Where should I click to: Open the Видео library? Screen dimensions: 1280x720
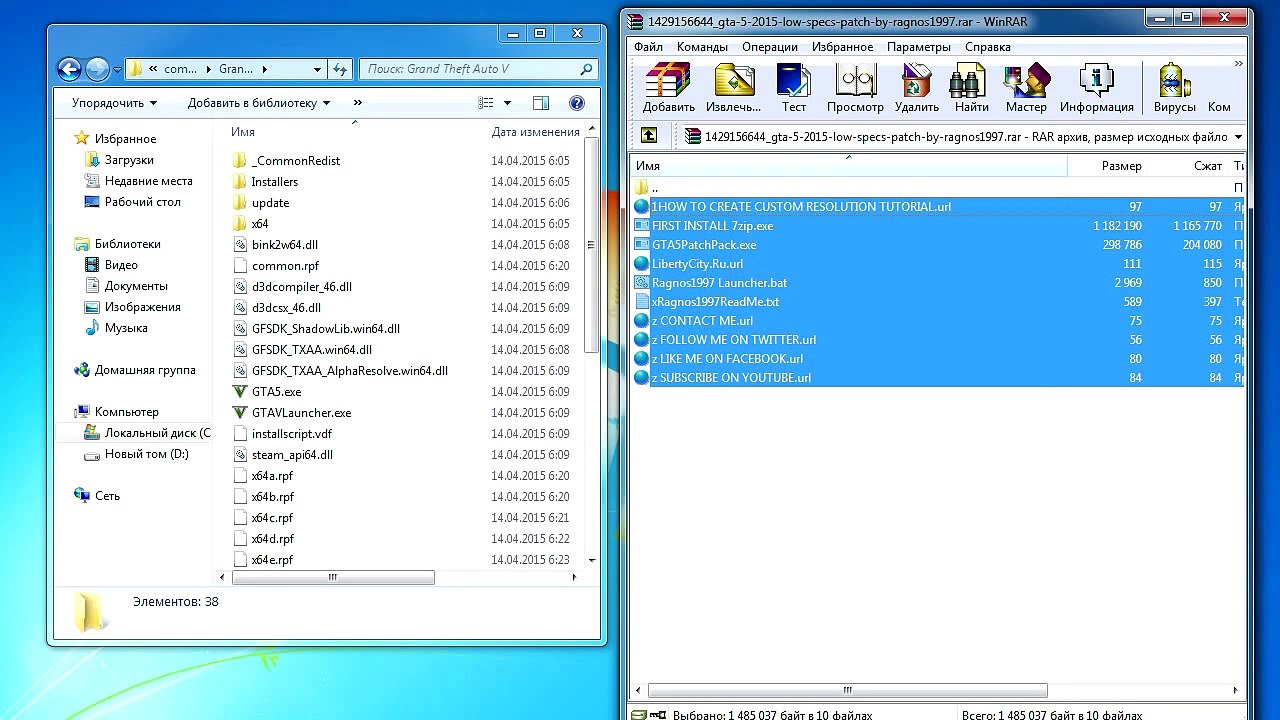click(121, 265)
